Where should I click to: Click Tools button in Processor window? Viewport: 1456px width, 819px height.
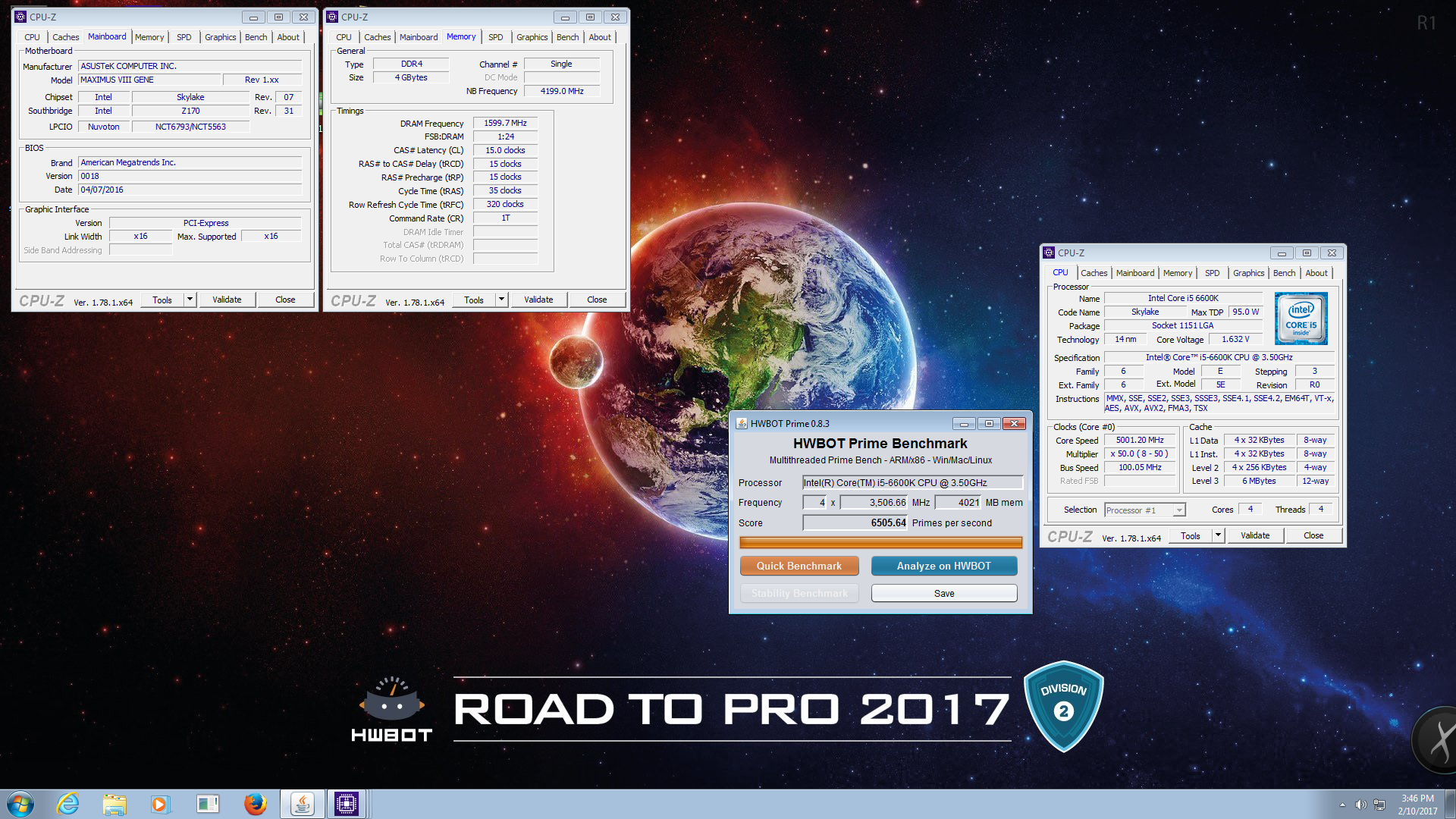pyautogui.click(x=1191, y=535)
